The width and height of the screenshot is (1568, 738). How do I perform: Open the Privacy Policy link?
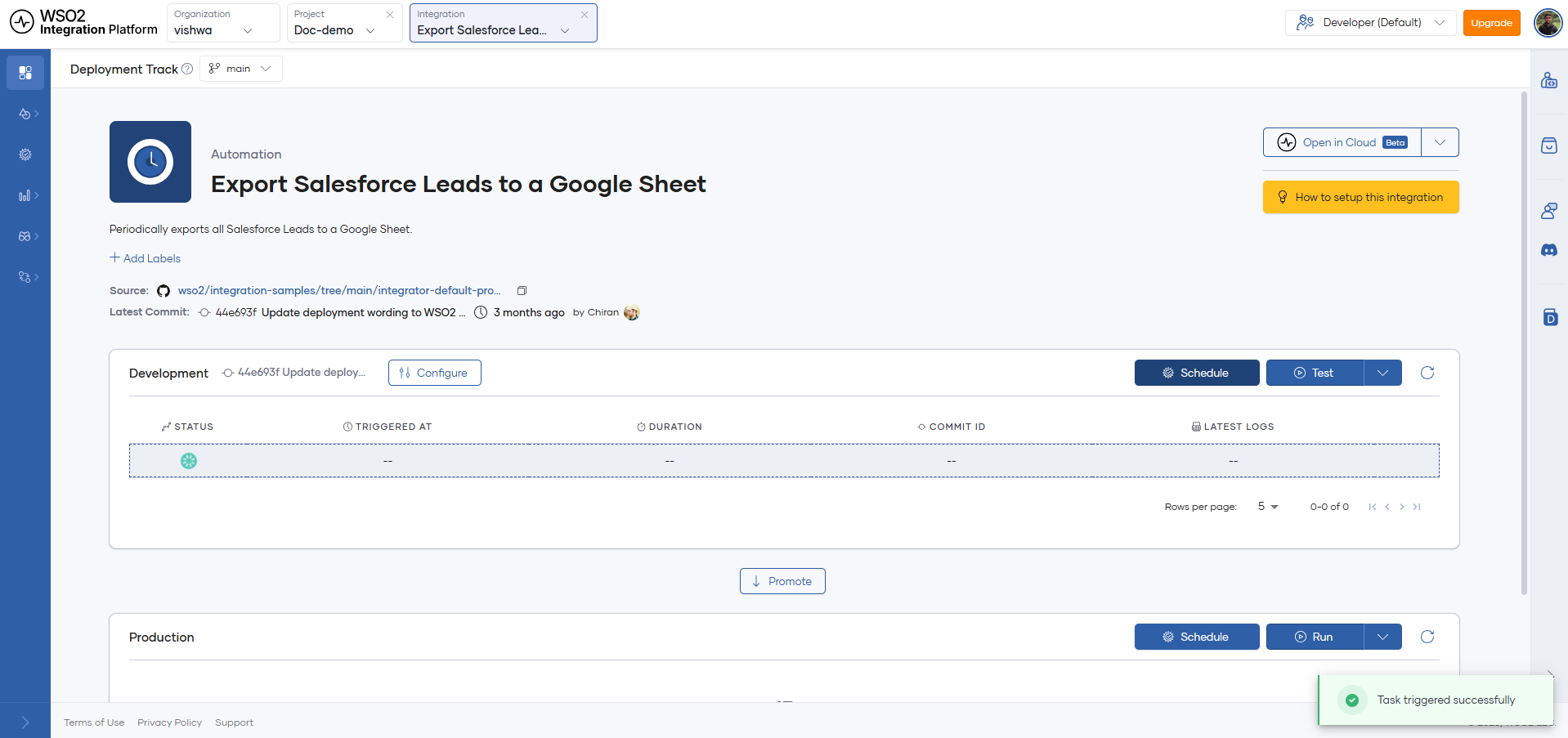click(169, 722)
